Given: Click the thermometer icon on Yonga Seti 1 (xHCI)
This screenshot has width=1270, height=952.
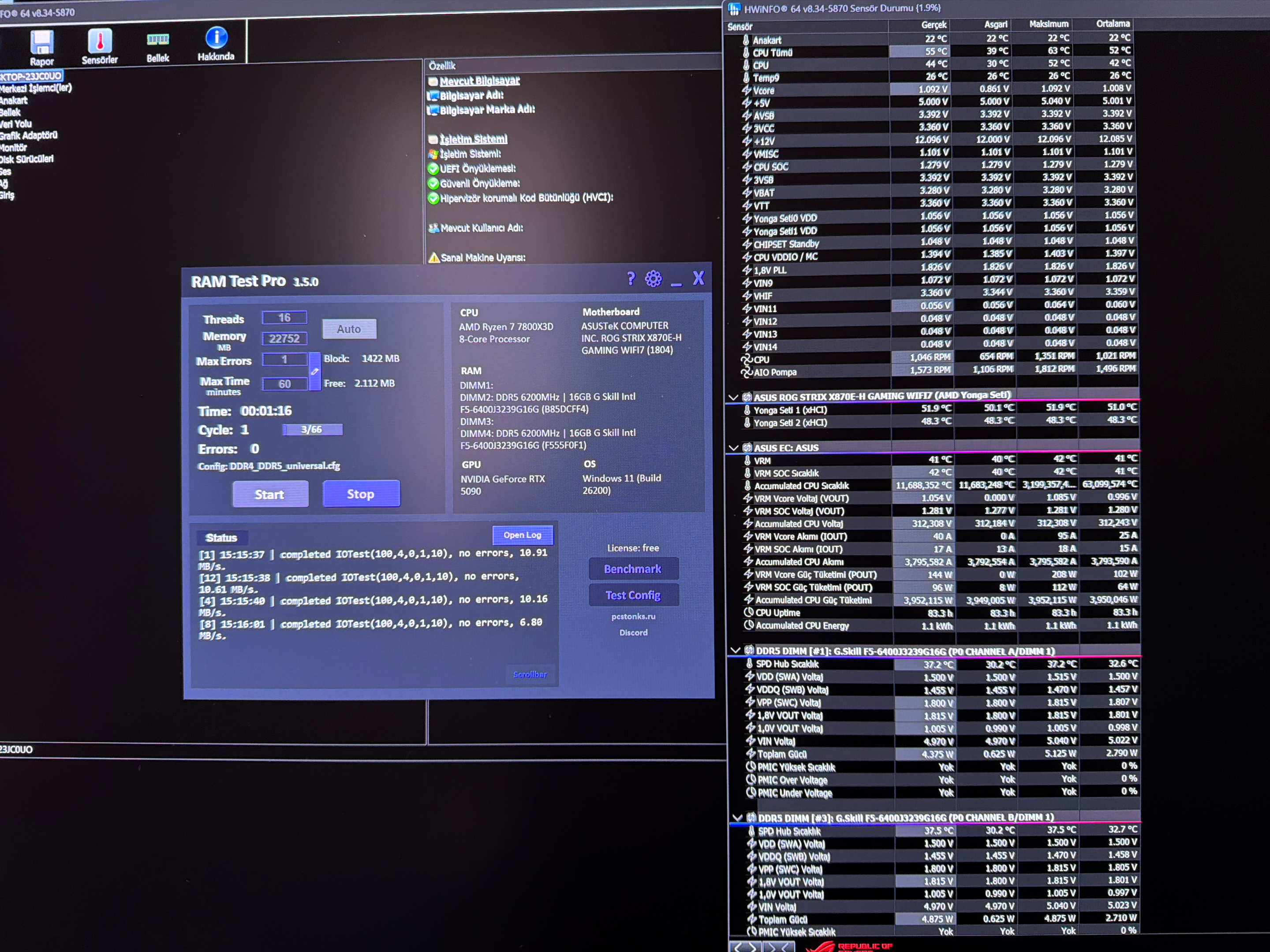Looking at the screenshot, I should click(x=747, y=410).
